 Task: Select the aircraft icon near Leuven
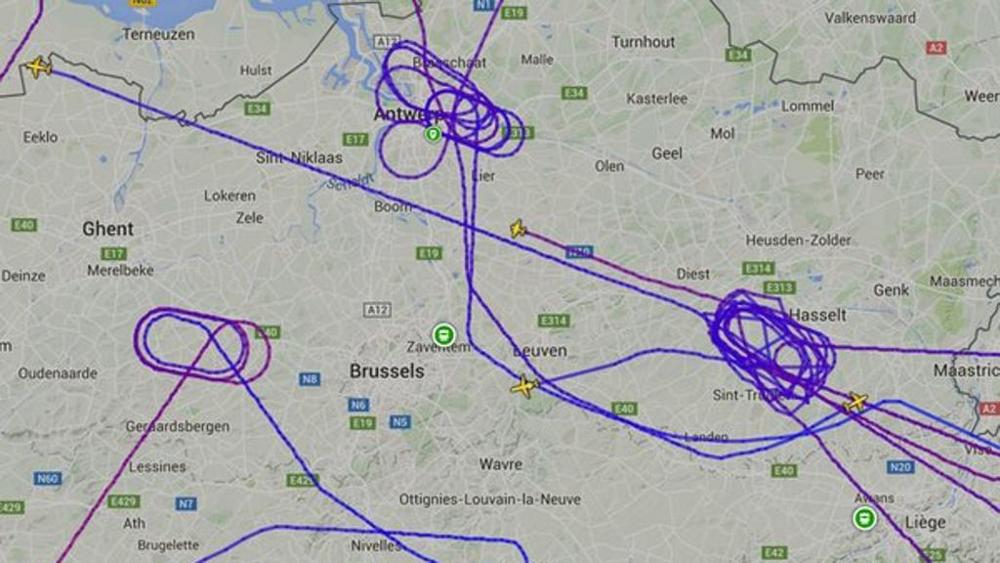[525, 386]
